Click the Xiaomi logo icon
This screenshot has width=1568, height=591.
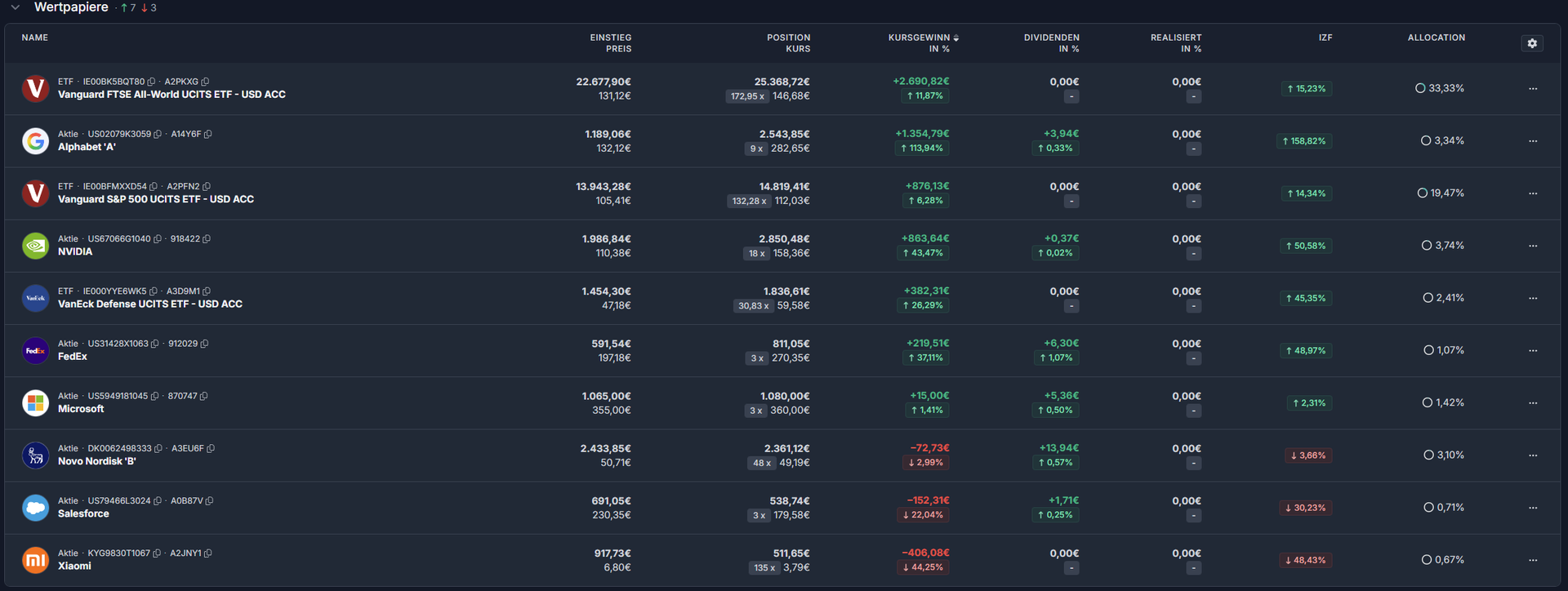[x=35, y=560]
